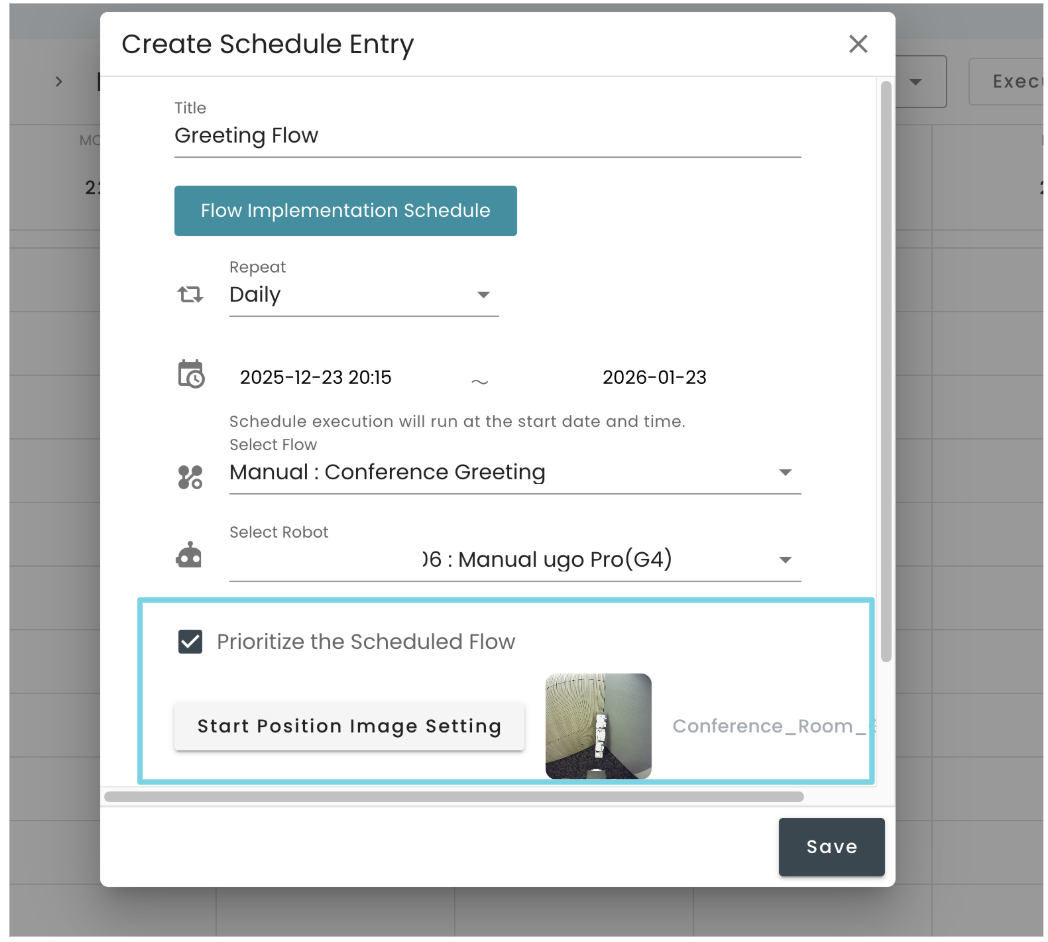Edit the Title field containing Greeting Flow

pyautogui.click(x=487, y=135)
